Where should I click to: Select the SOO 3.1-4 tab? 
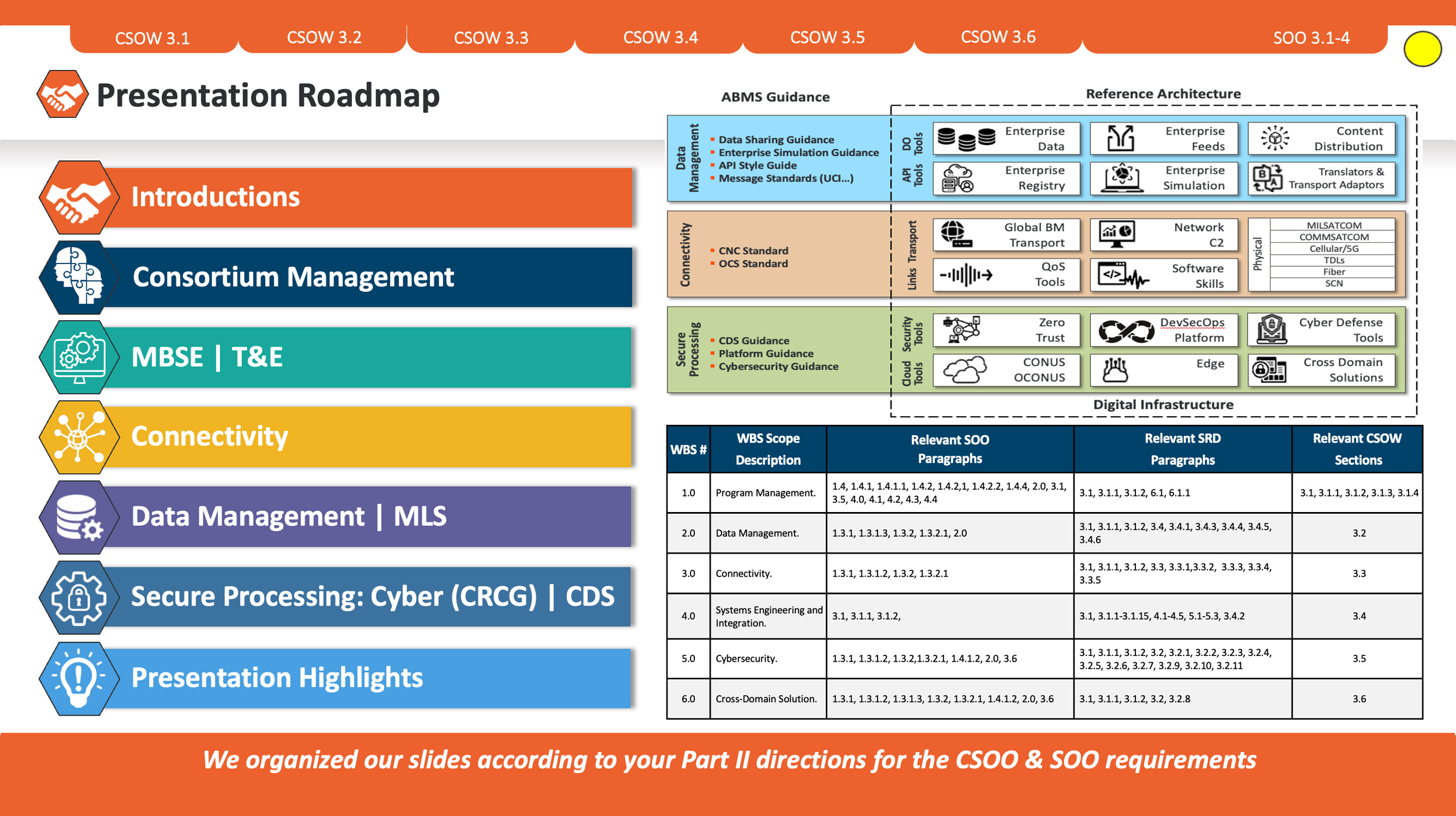tap(1310, 38)
